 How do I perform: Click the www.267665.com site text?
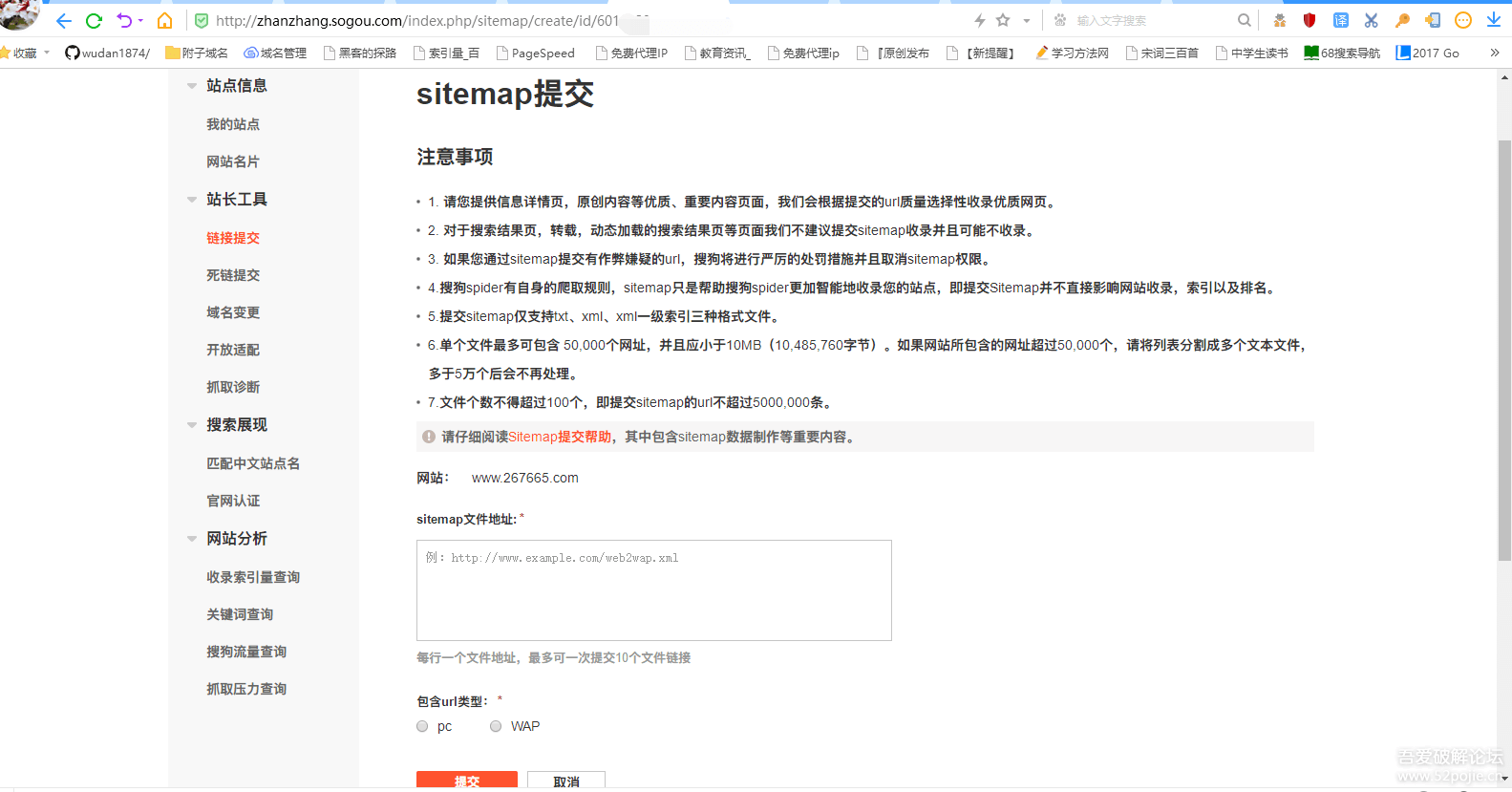[525, 478]
